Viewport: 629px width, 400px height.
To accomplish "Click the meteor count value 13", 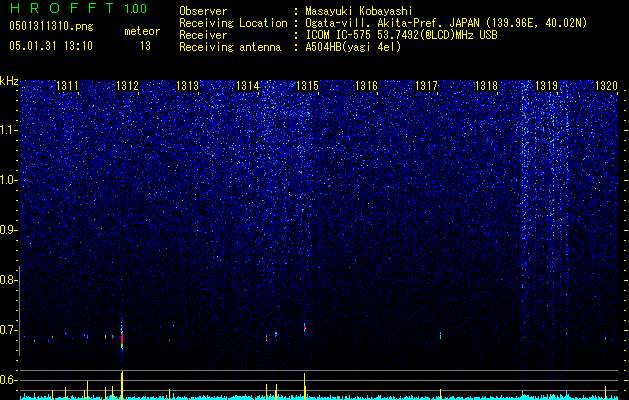I will (x=145, y=46).
